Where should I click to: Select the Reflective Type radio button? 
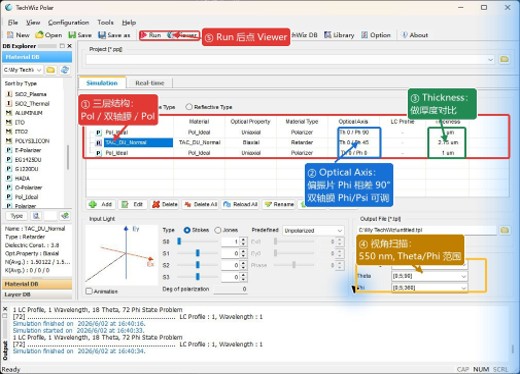click(189, 107)
